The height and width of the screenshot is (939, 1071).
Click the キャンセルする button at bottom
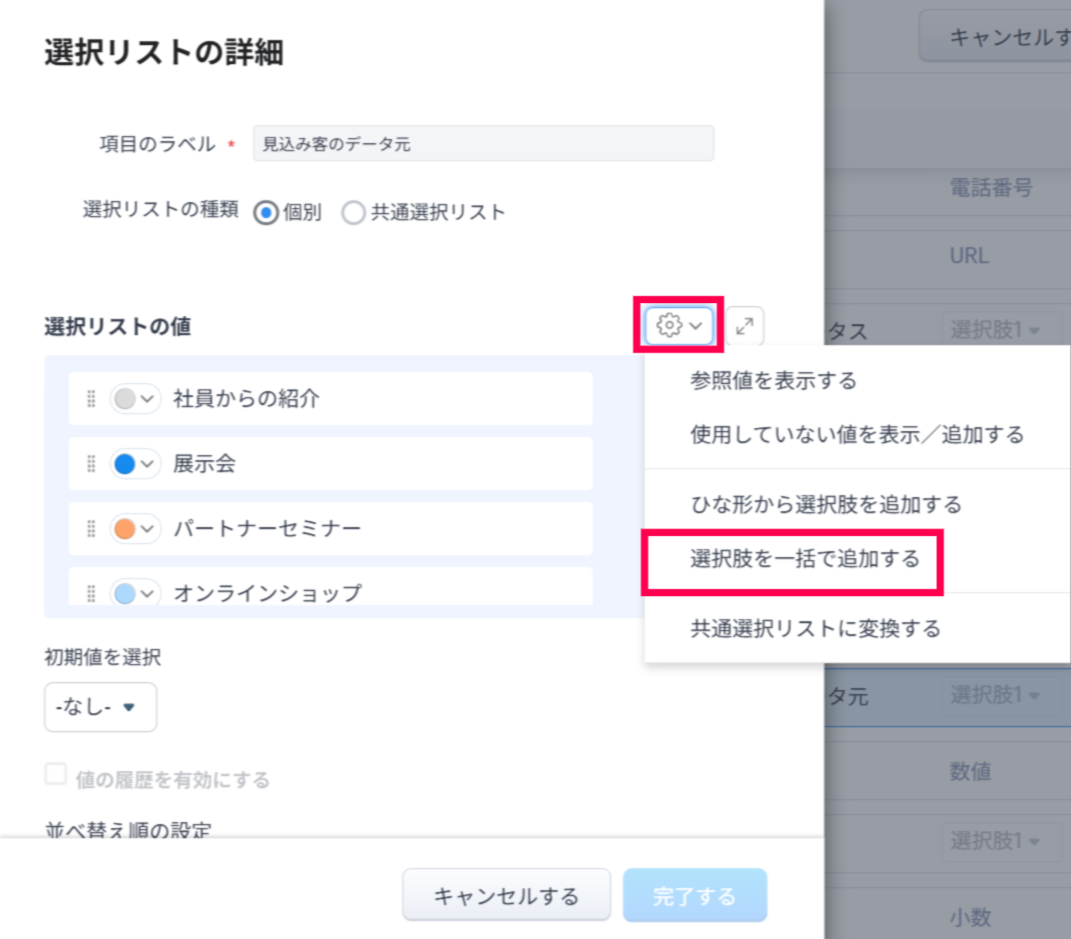tap(506, 895)
